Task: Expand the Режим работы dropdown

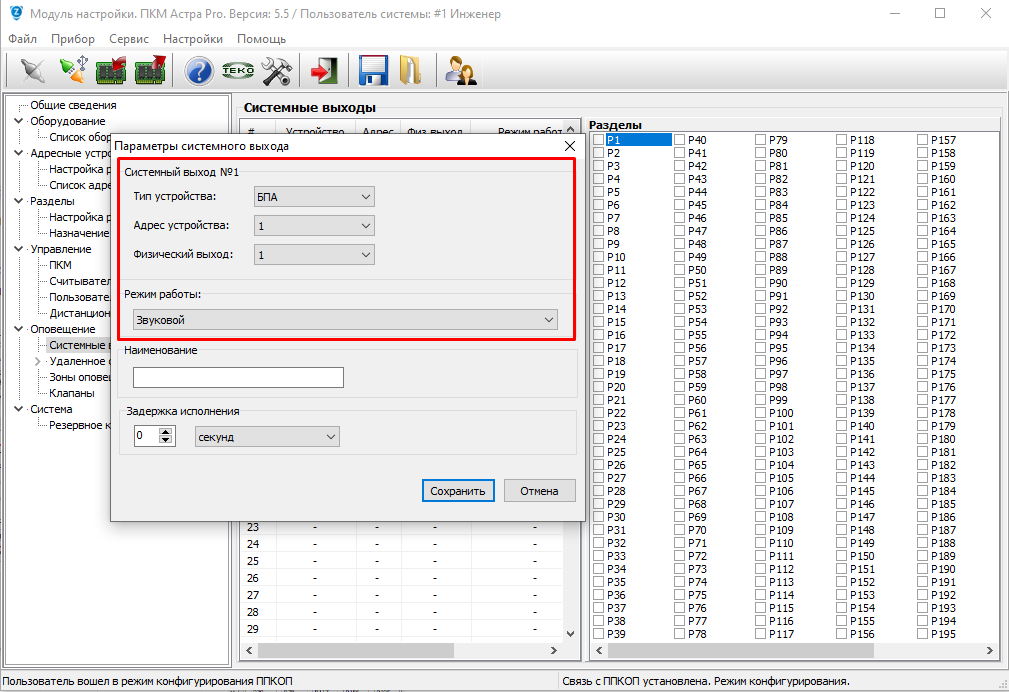Action: (x=345, y=320)
